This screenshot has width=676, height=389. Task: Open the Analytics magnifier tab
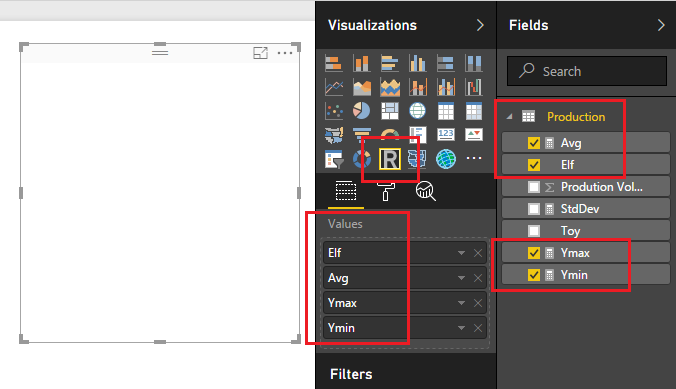(426, 191)
